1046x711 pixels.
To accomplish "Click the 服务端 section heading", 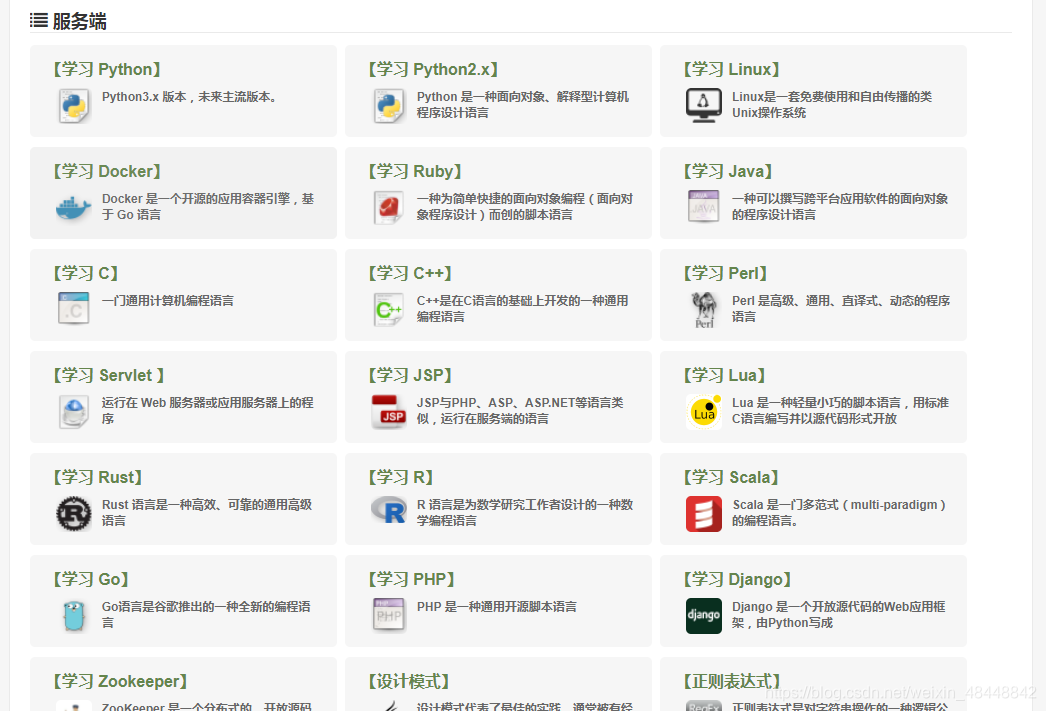I will coord(79,21).
